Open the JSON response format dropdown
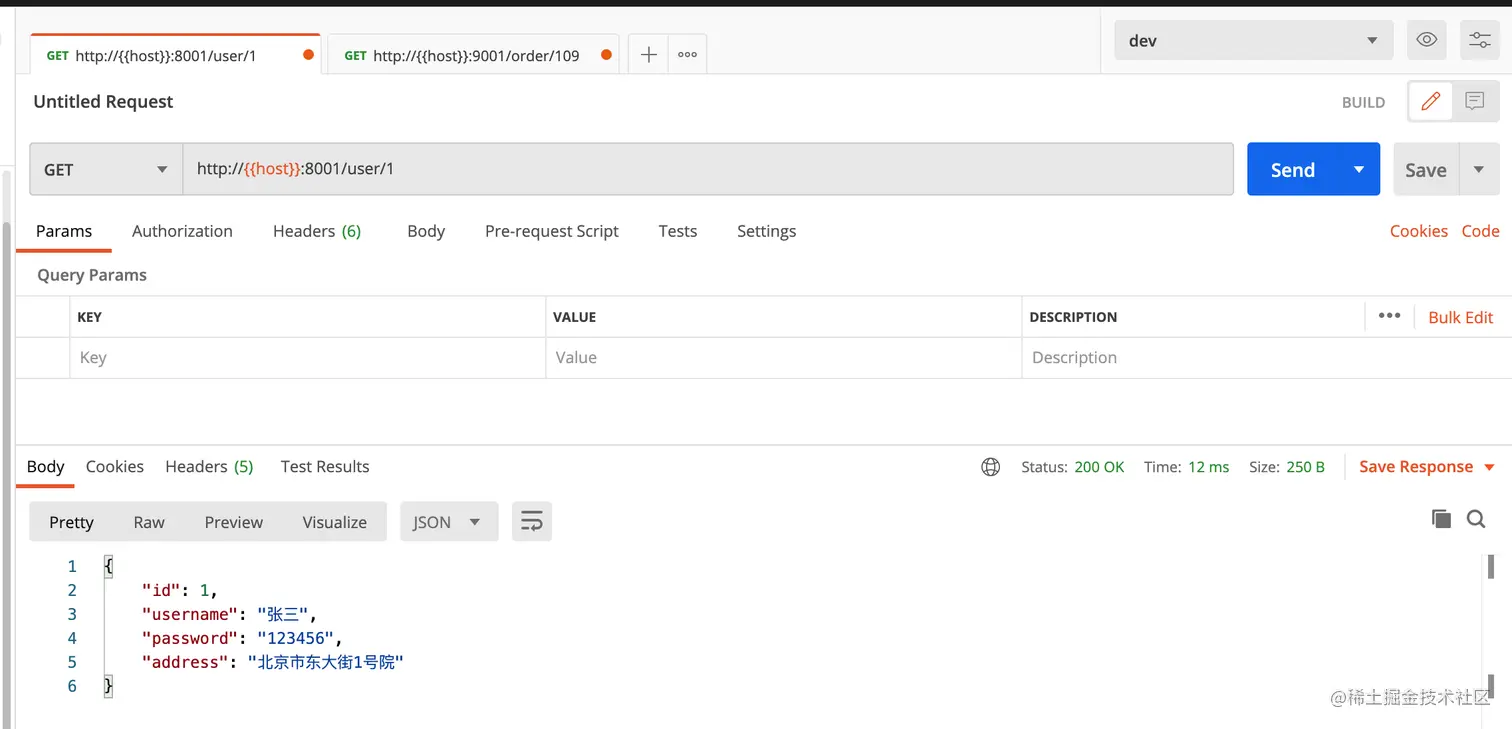The width and height of the screenshot is (1512, 729). click(449, 522)
